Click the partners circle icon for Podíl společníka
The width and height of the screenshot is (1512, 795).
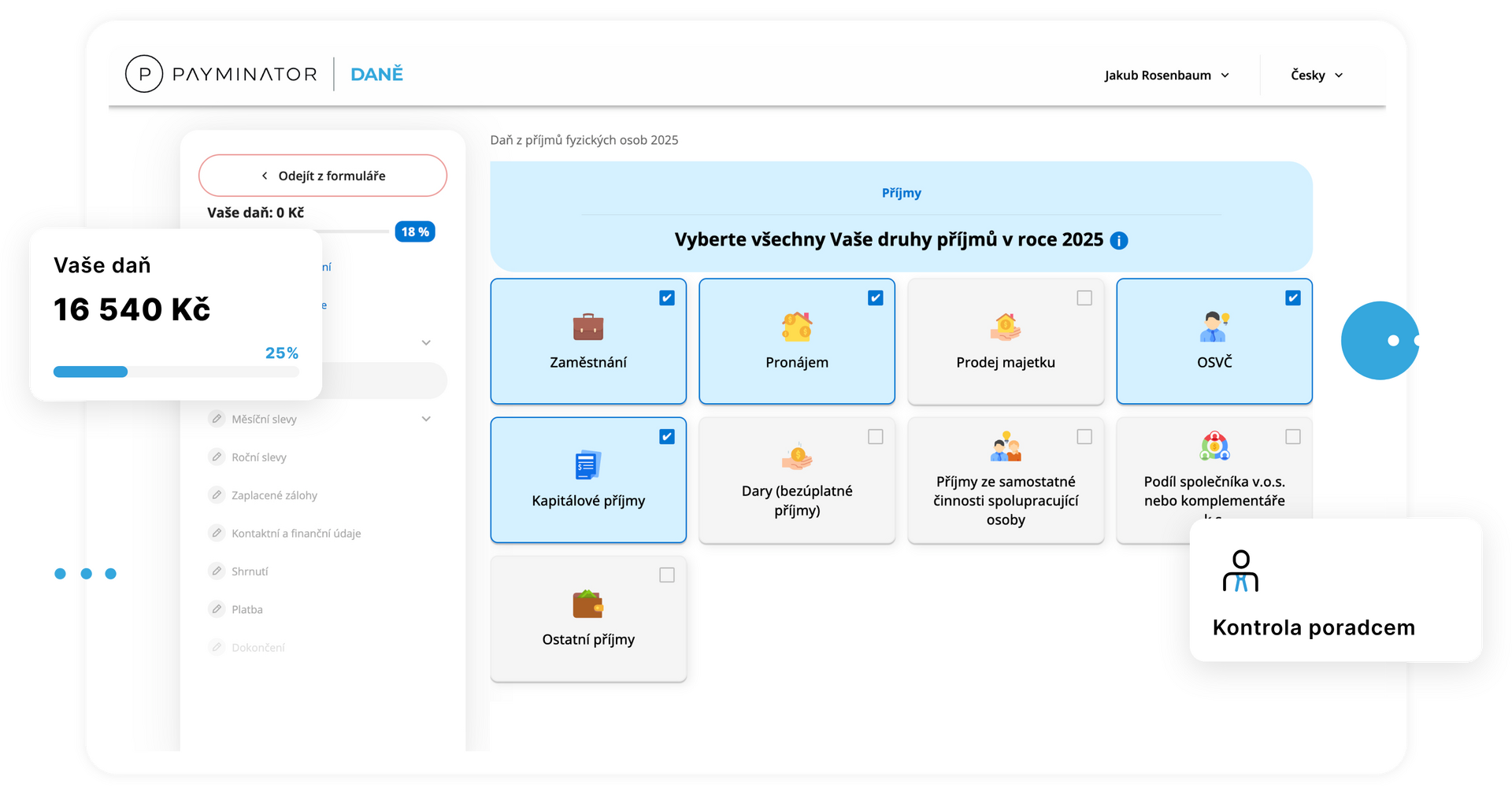1214,446
